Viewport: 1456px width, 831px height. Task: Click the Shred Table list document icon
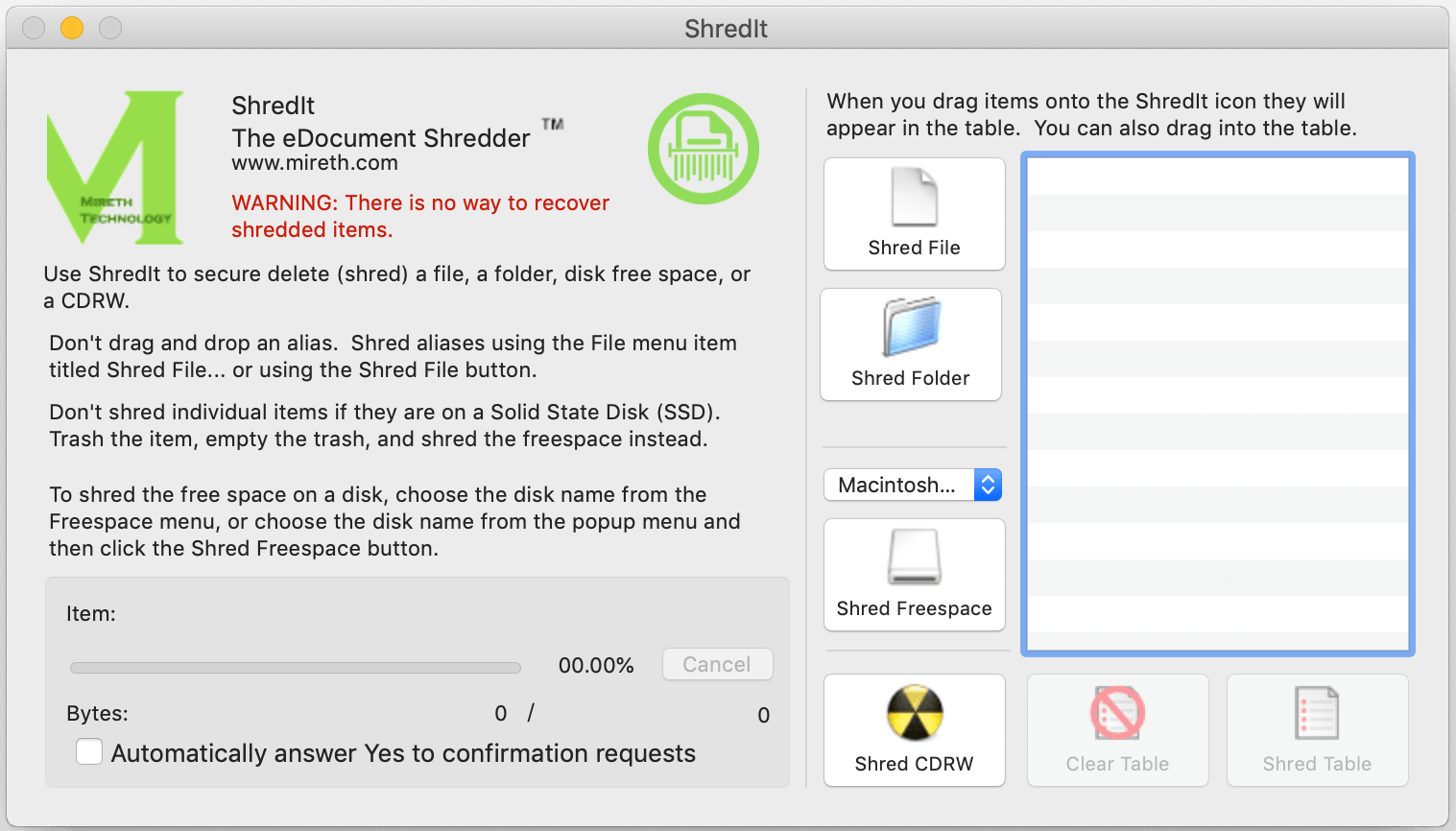pos(1317,713)
